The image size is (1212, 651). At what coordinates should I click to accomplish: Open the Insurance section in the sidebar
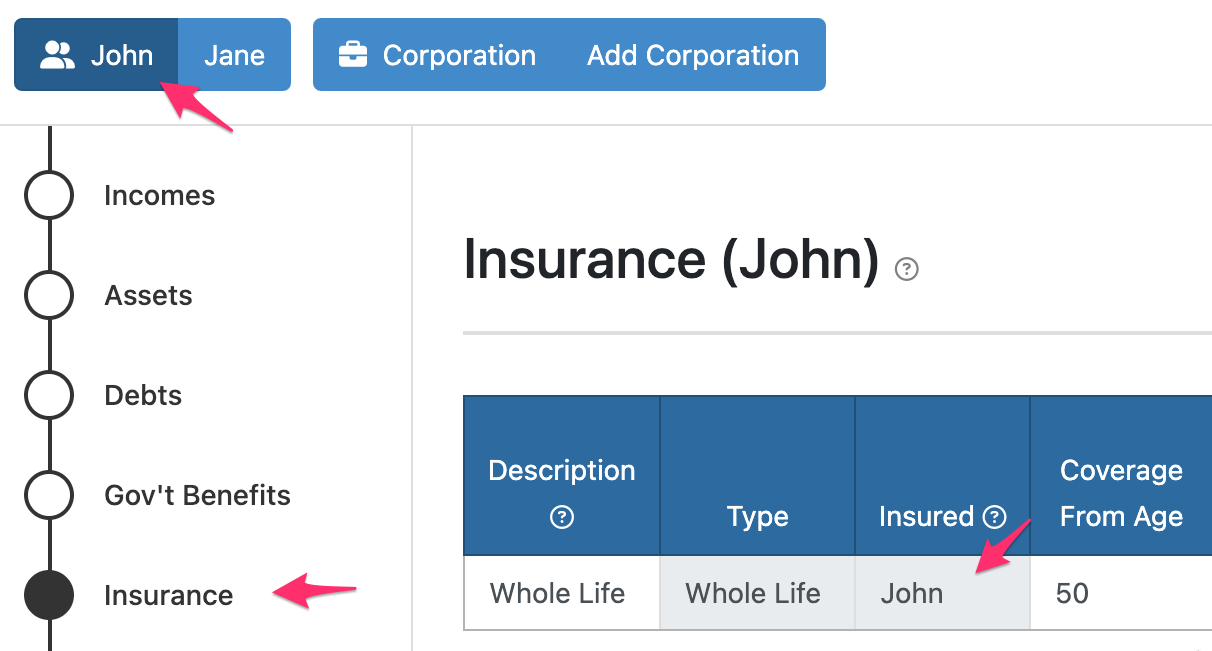tap(168, 595)
